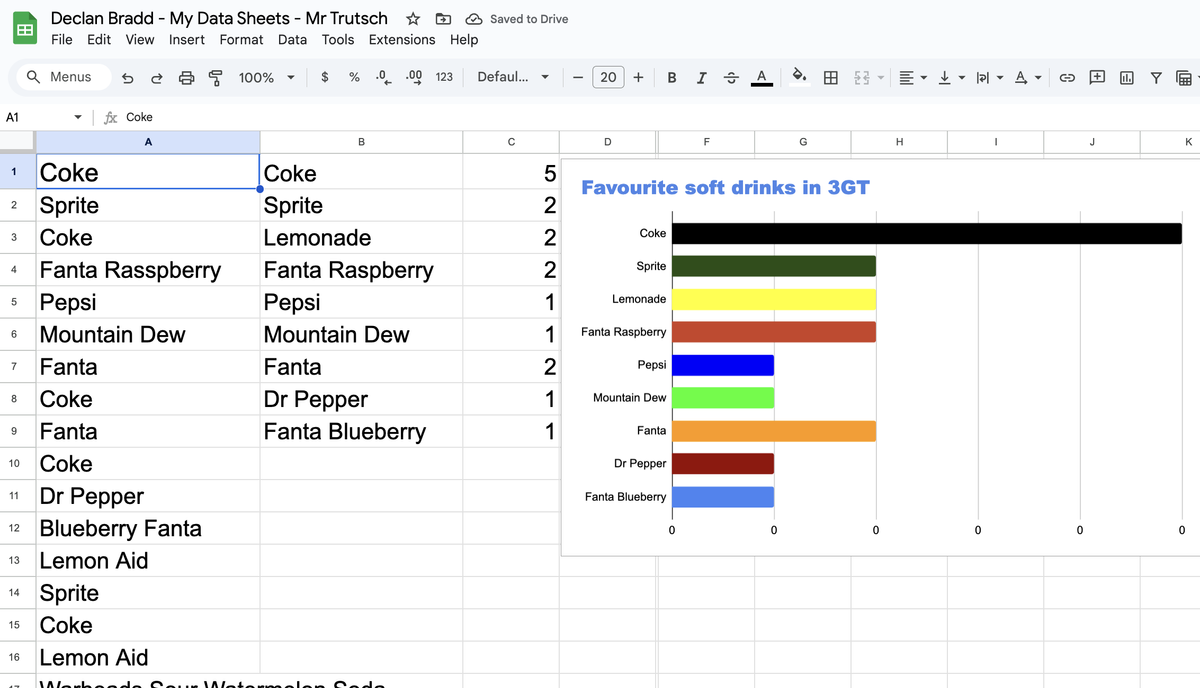Insert a comment

pyautogui.click(x=1097, y=77)
